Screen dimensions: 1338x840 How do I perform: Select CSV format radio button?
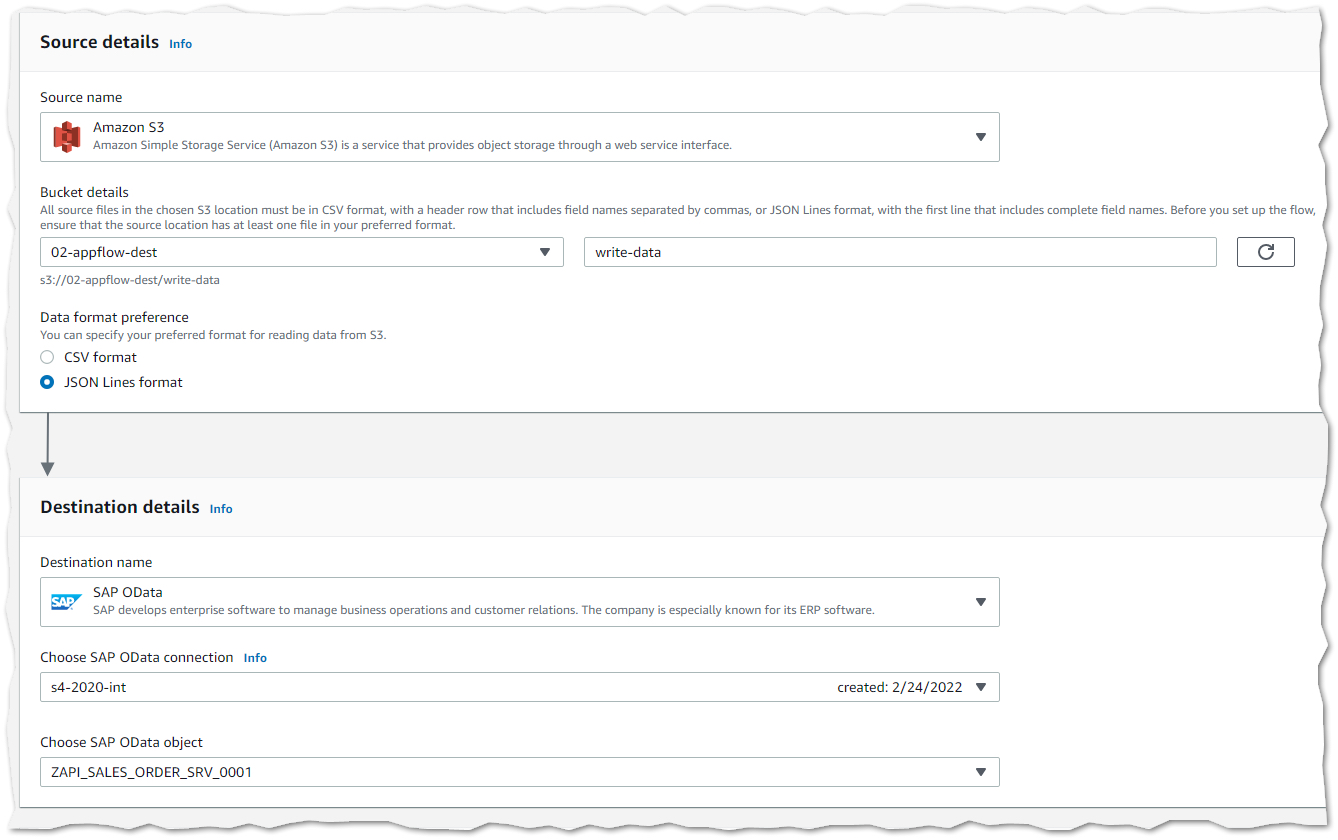tap(47, 357)
